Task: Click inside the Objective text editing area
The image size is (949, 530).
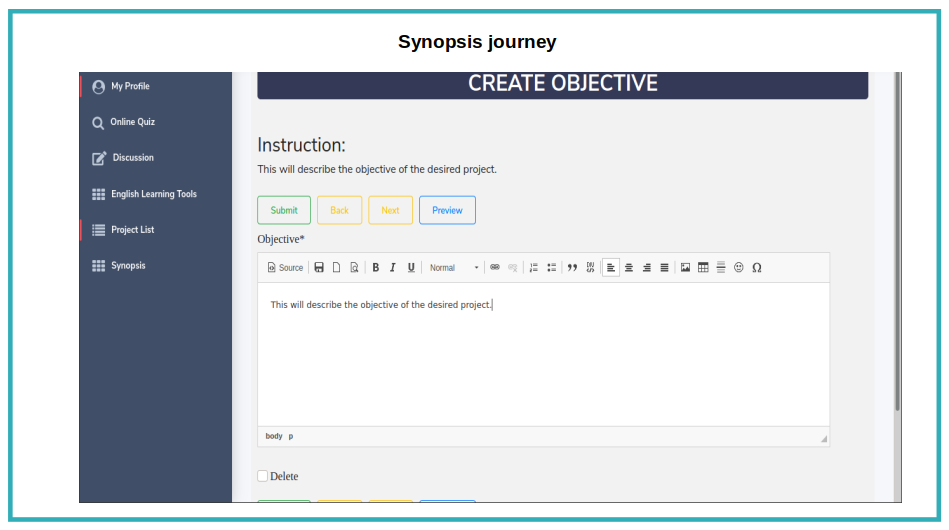Action: pyautogui.click(x=543, y=355)
